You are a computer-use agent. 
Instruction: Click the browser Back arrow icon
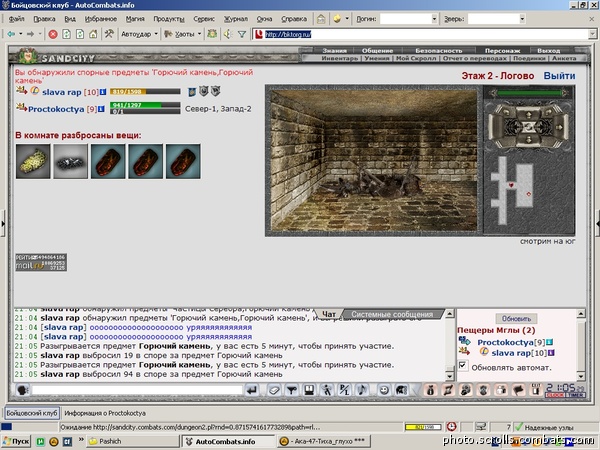(11, 34)
